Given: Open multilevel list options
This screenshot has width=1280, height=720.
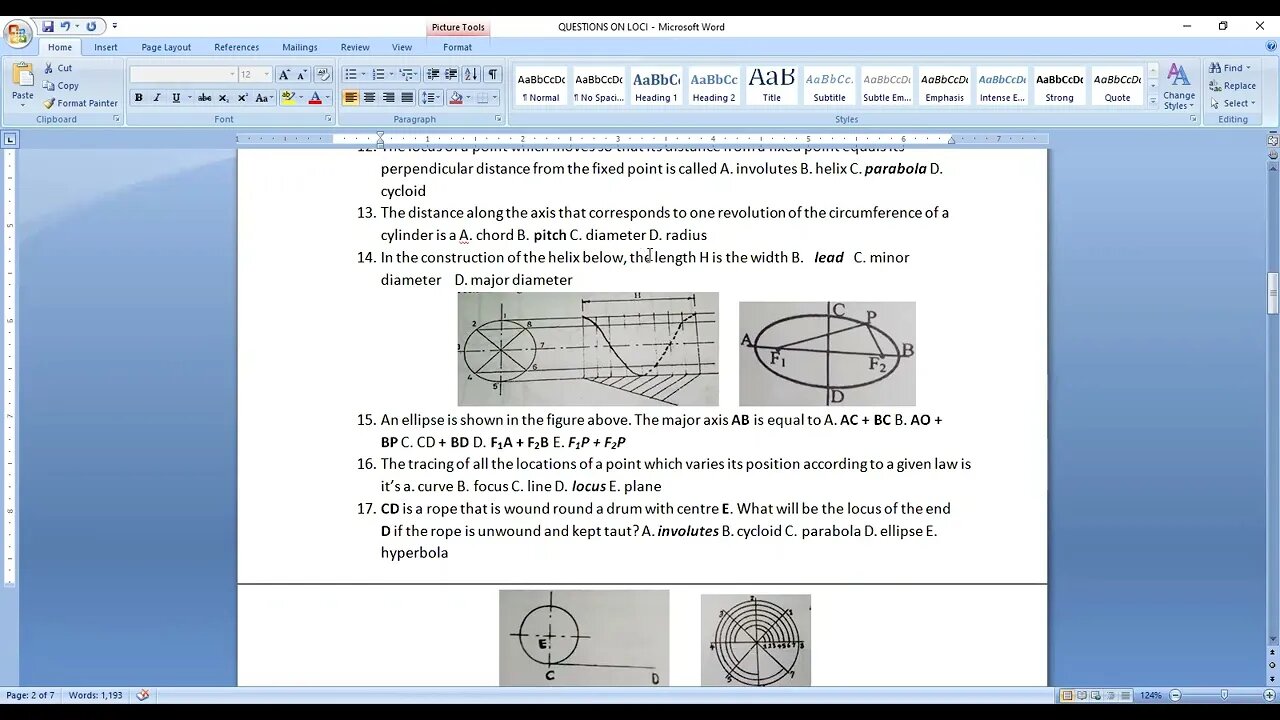Looking at the screenshot, I should pos(406,74).
